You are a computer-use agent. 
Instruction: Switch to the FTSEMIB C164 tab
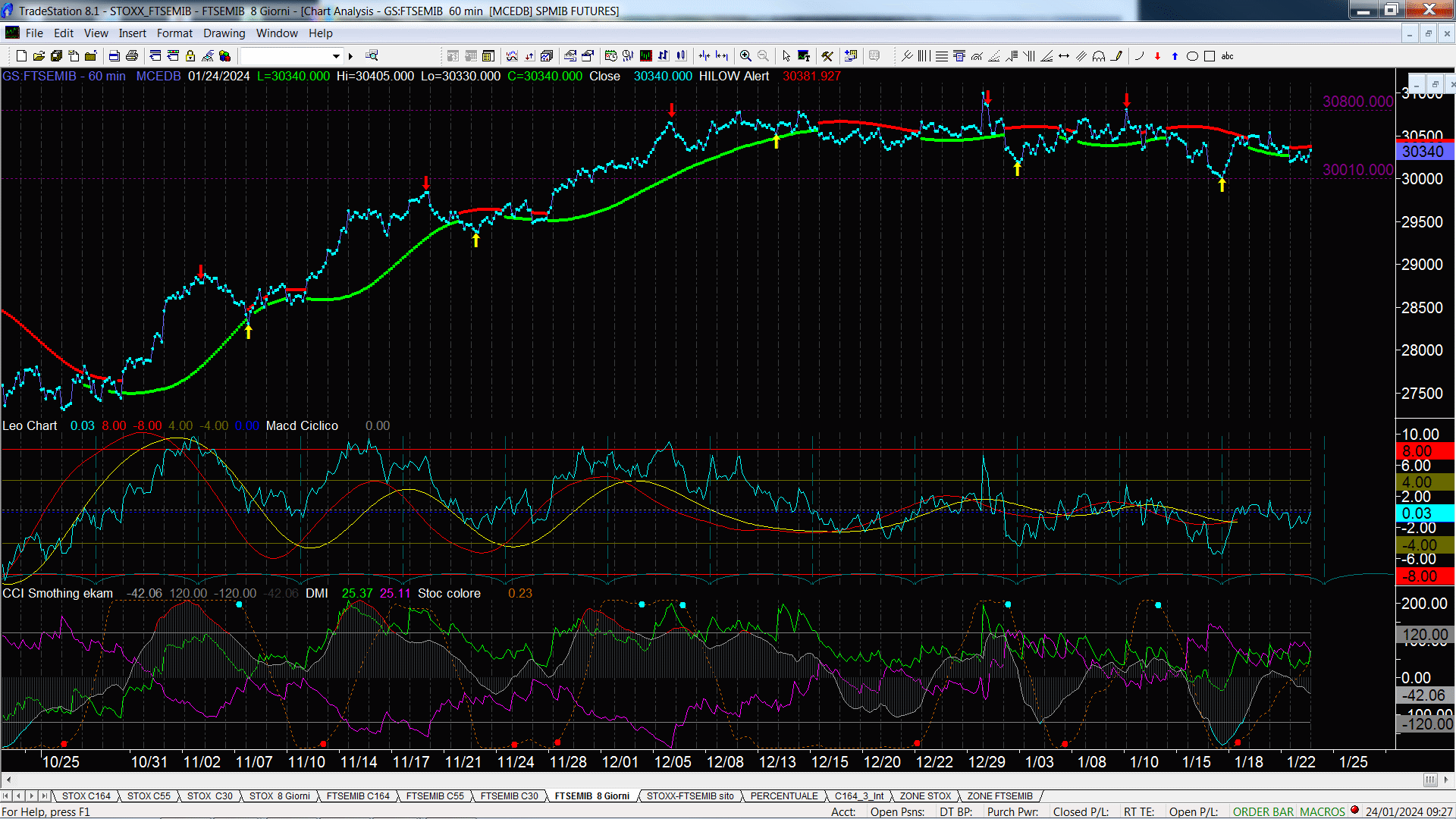pos(358,796)
